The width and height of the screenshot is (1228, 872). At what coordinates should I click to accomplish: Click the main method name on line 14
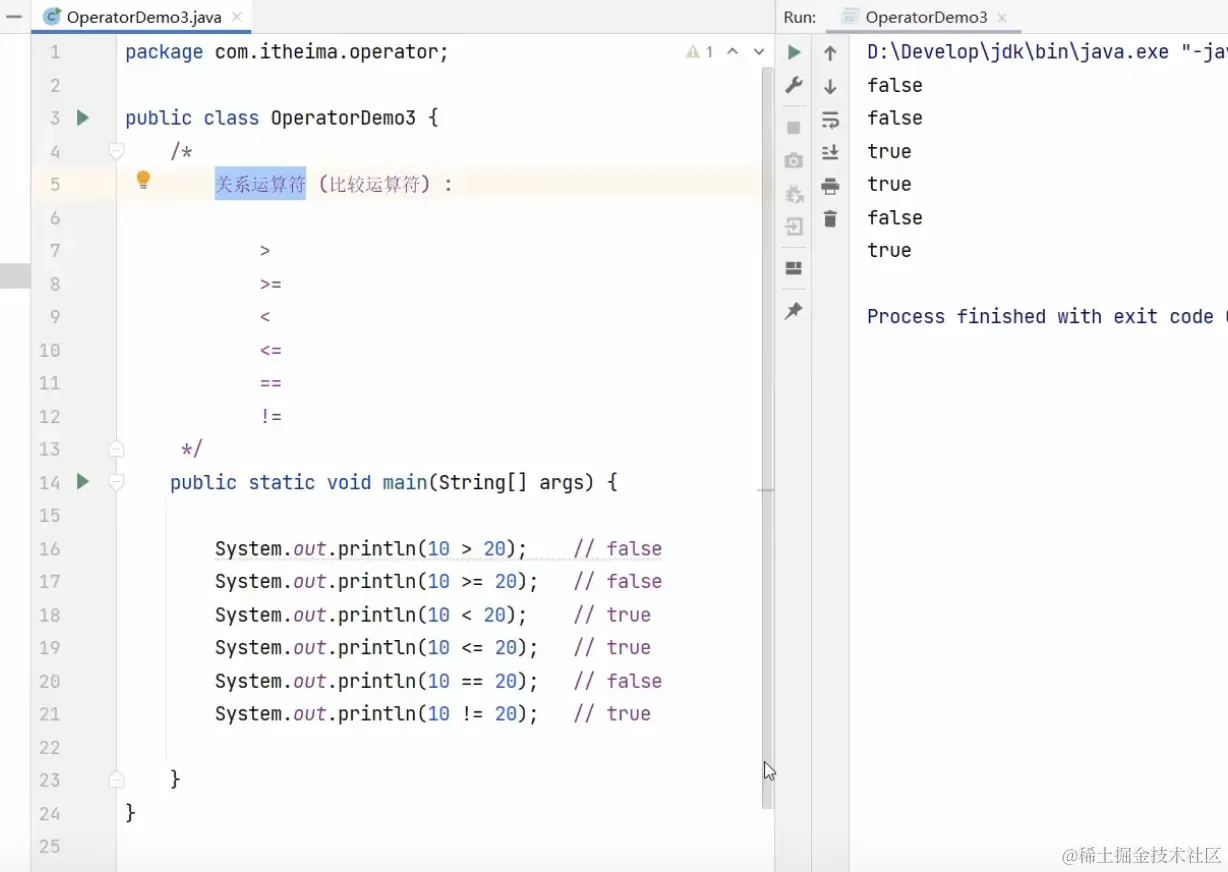point(405,482)
